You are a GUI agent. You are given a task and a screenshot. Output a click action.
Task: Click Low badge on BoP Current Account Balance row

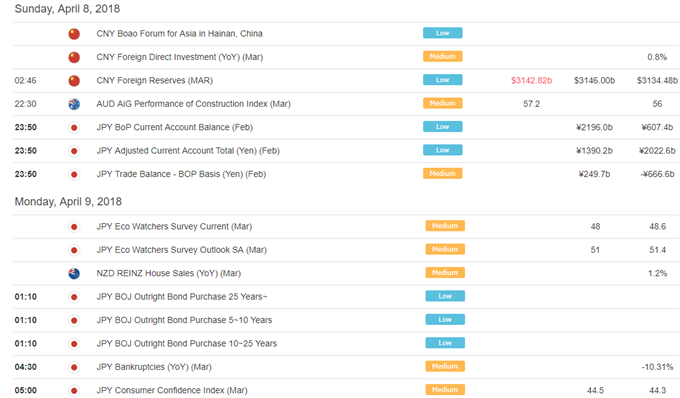click(x=443, y=127)
